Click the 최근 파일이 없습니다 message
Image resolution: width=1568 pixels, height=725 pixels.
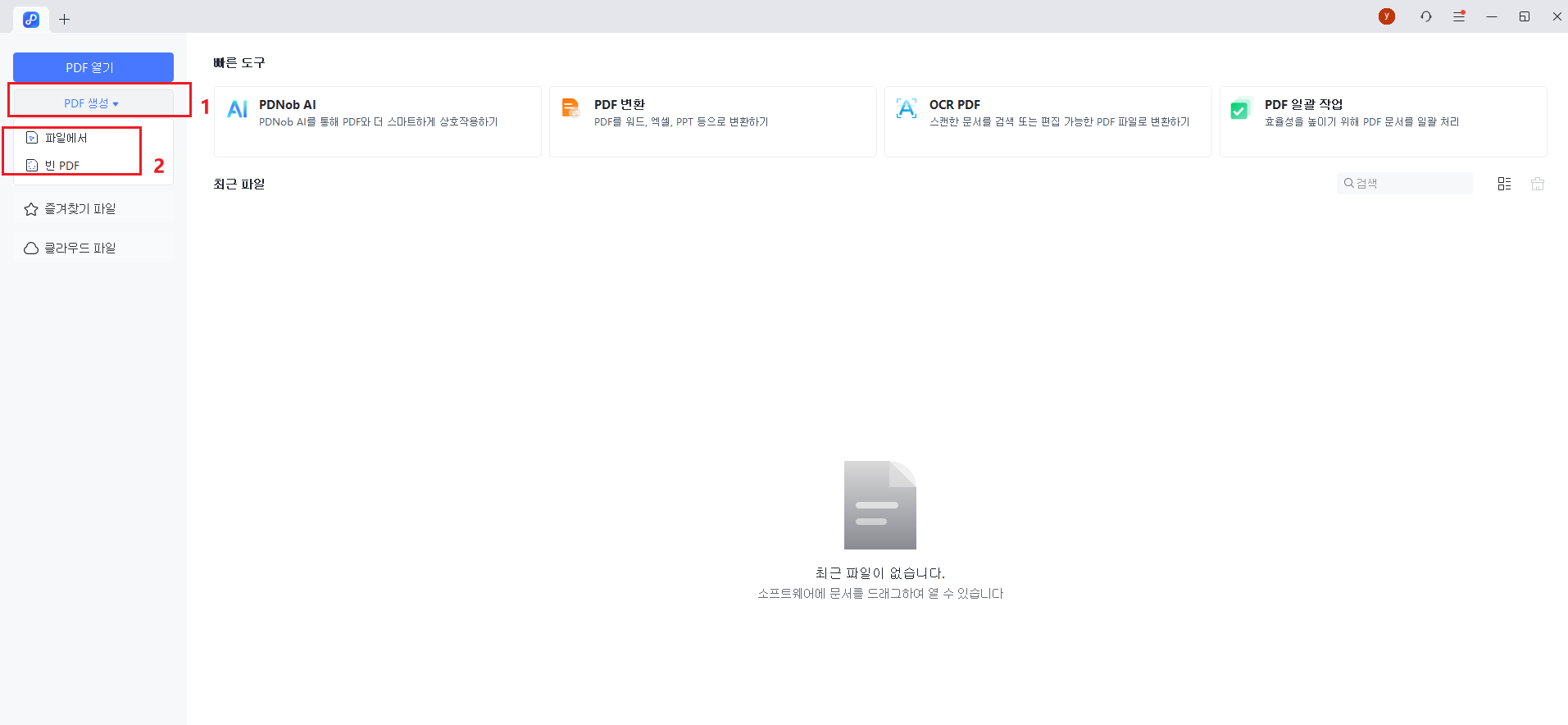point(880,572)
